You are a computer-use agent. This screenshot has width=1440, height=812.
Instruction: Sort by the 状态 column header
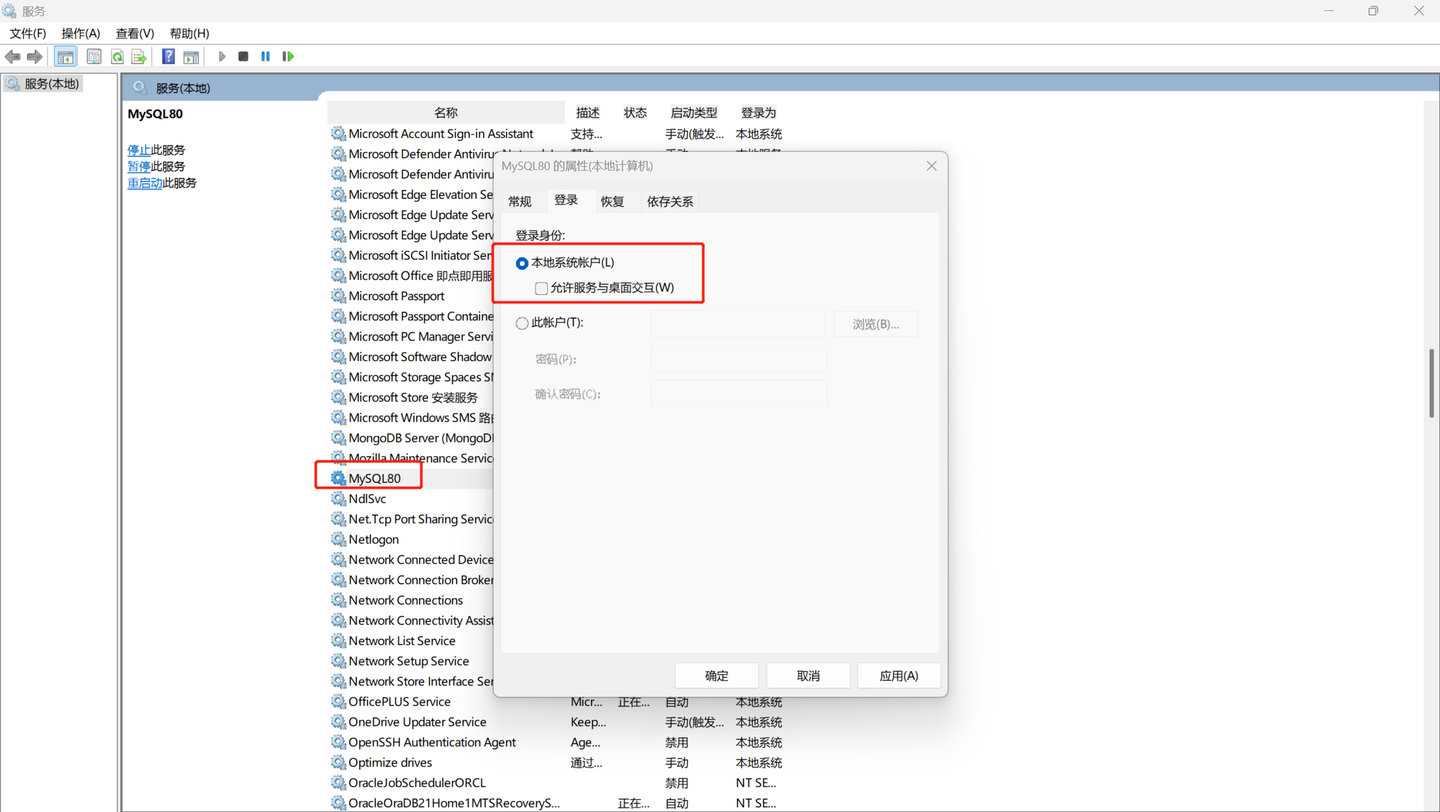point(635,113)
